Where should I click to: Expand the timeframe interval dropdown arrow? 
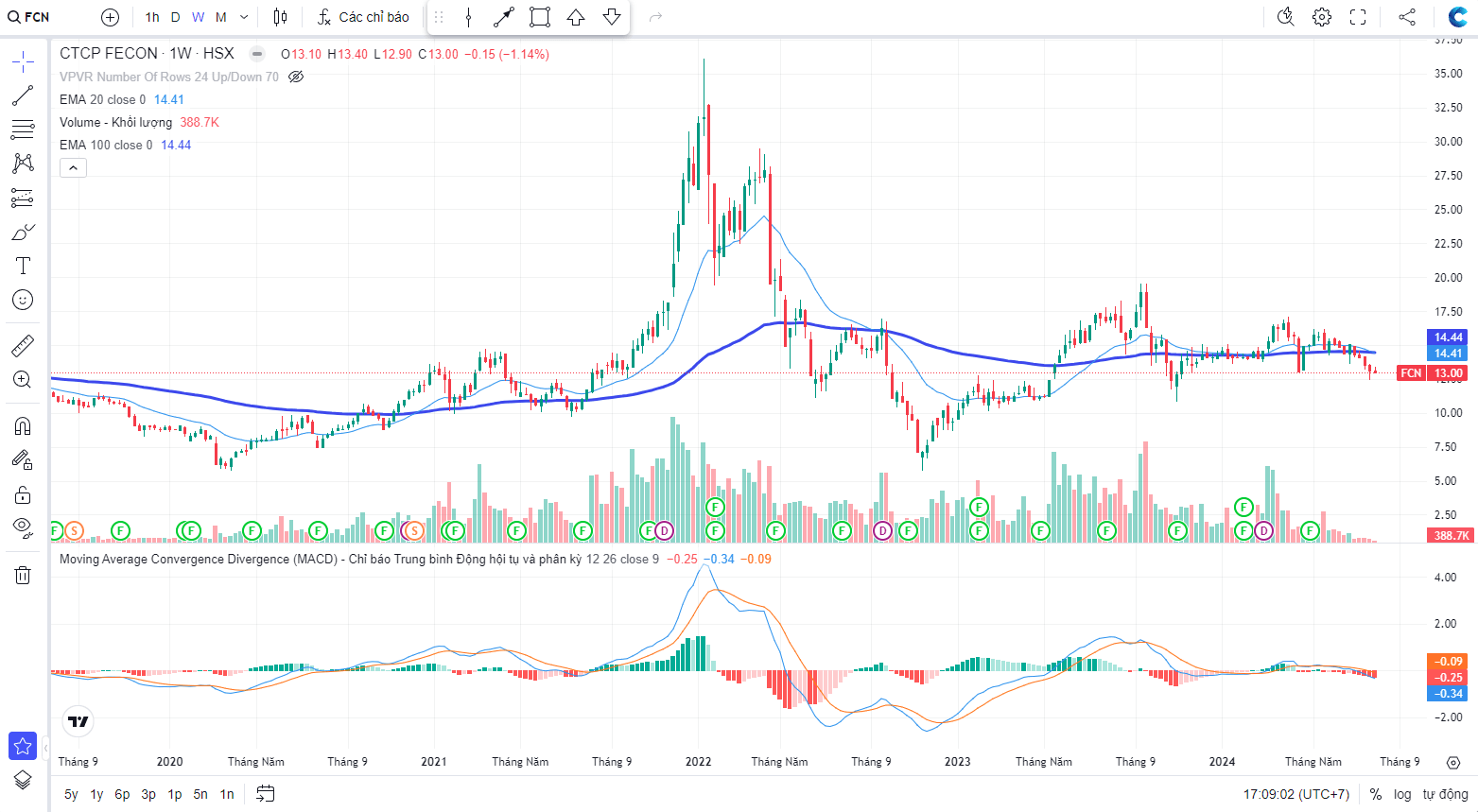point(244,17)
